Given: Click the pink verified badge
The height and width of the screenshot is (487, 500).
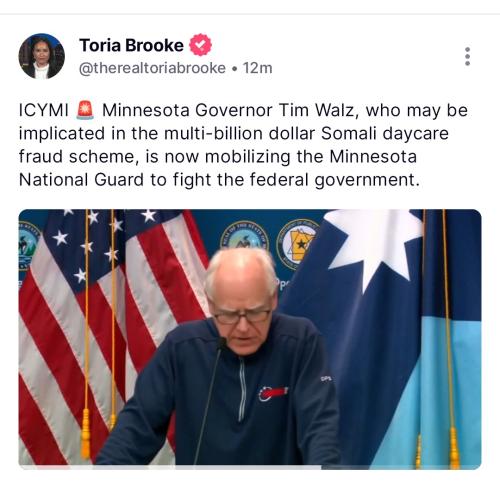Looking at the screenshot, I should [200, 45].
